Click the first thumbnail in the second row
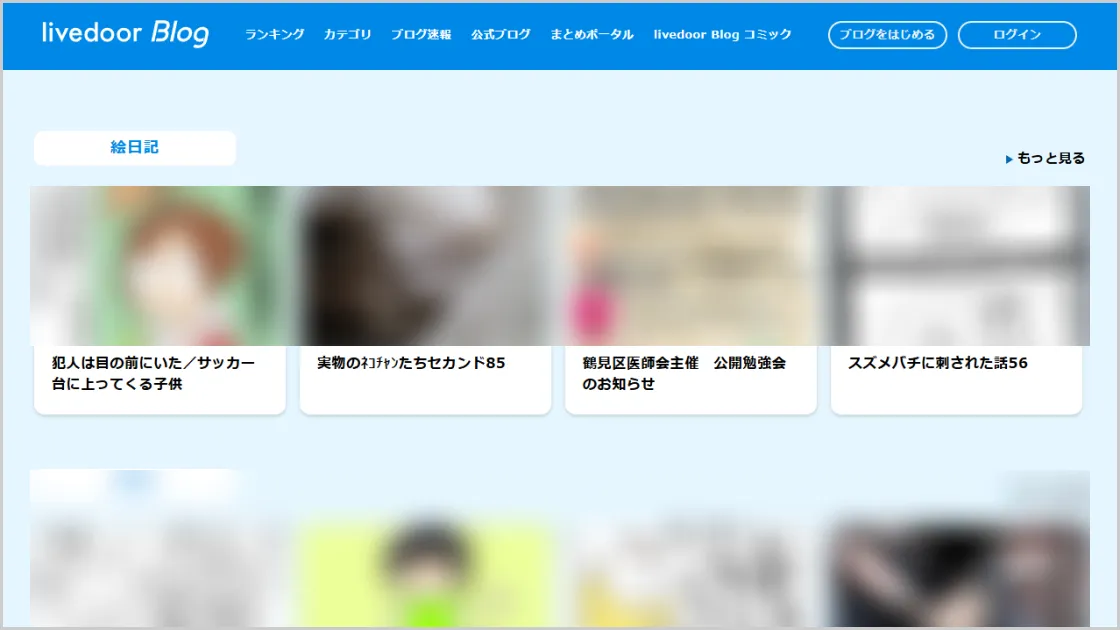Screen dimensions: 1120x630 coord(159,550)
